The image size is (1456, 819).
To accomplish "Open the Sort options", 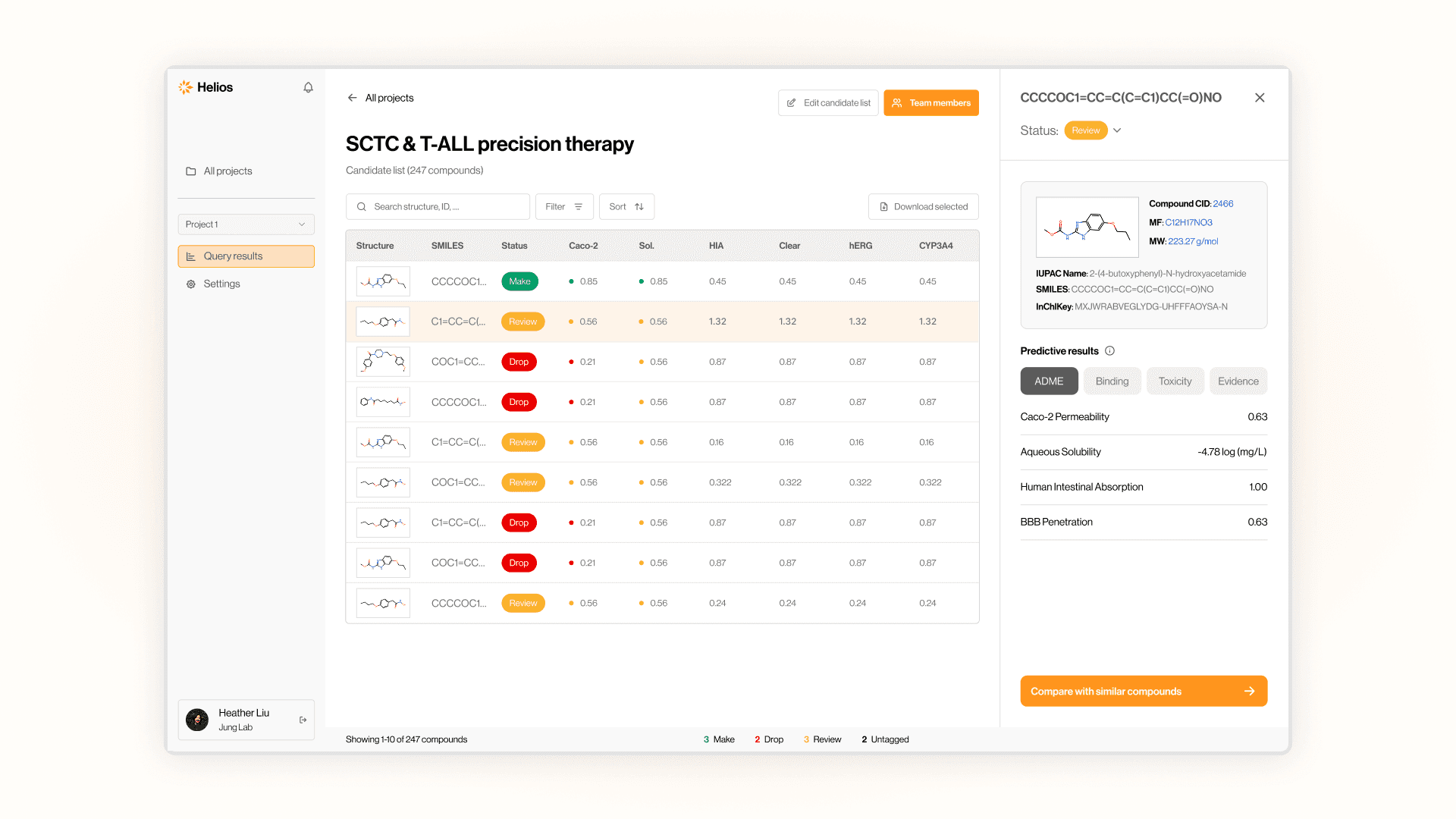I will click(626, 206).
